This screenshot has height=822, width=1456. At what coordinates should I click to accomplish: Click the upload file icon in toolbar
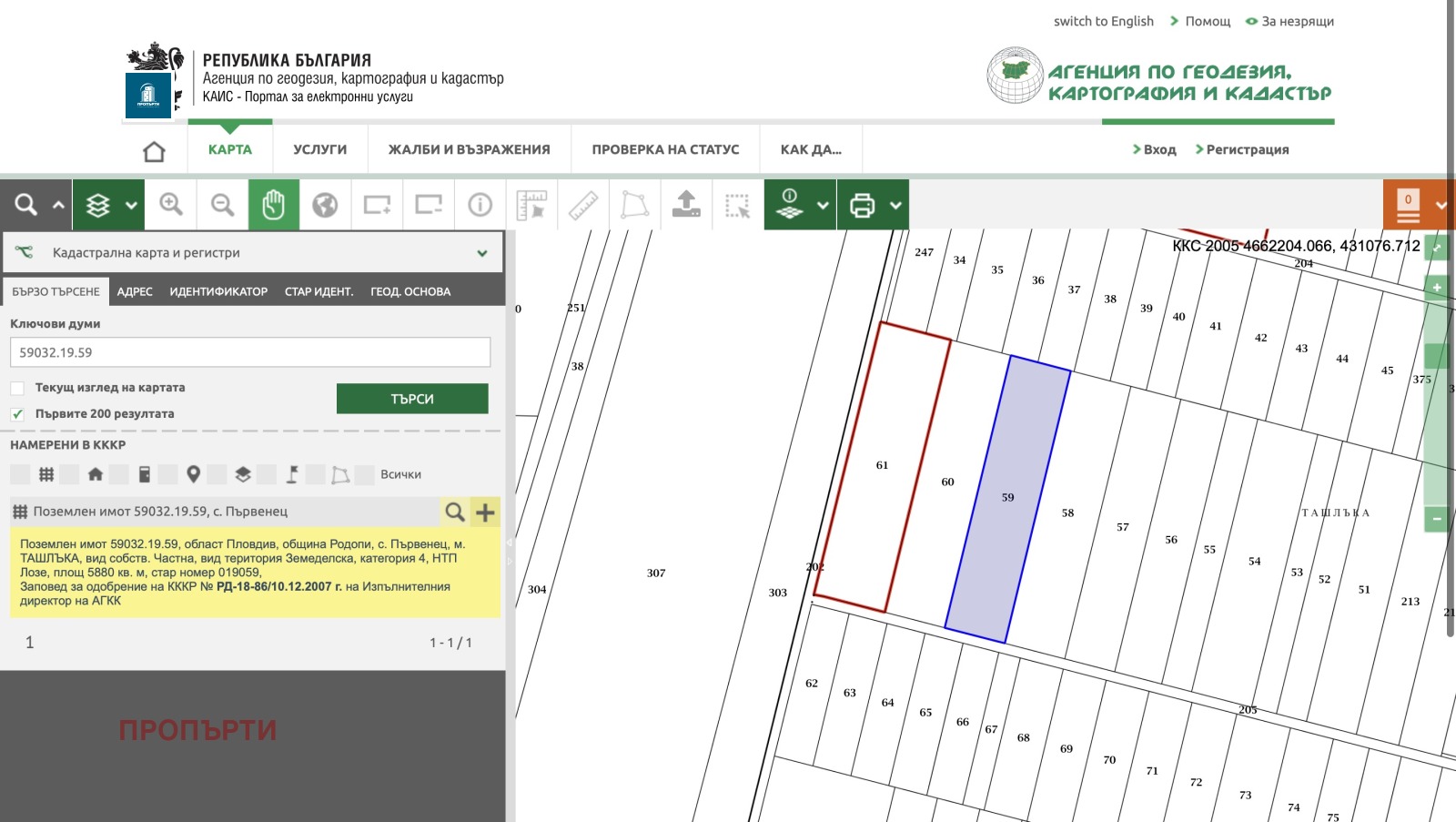click(x=686, y=205)
